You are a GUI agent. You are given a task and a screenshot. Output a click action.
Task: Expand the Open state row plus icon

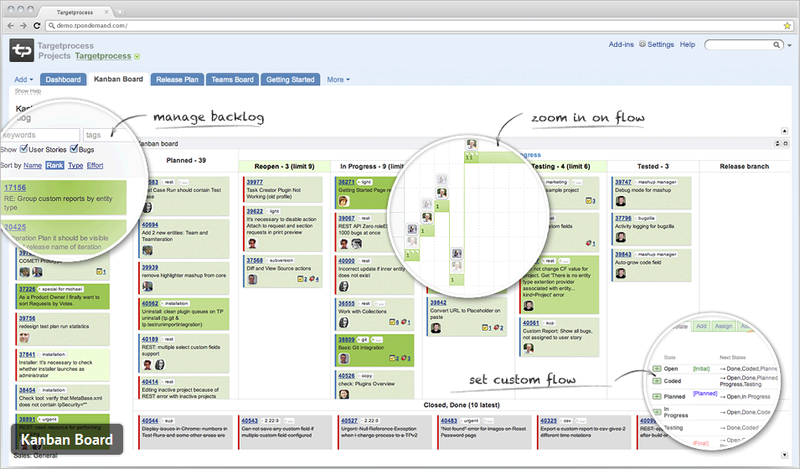tap(657, 368)
